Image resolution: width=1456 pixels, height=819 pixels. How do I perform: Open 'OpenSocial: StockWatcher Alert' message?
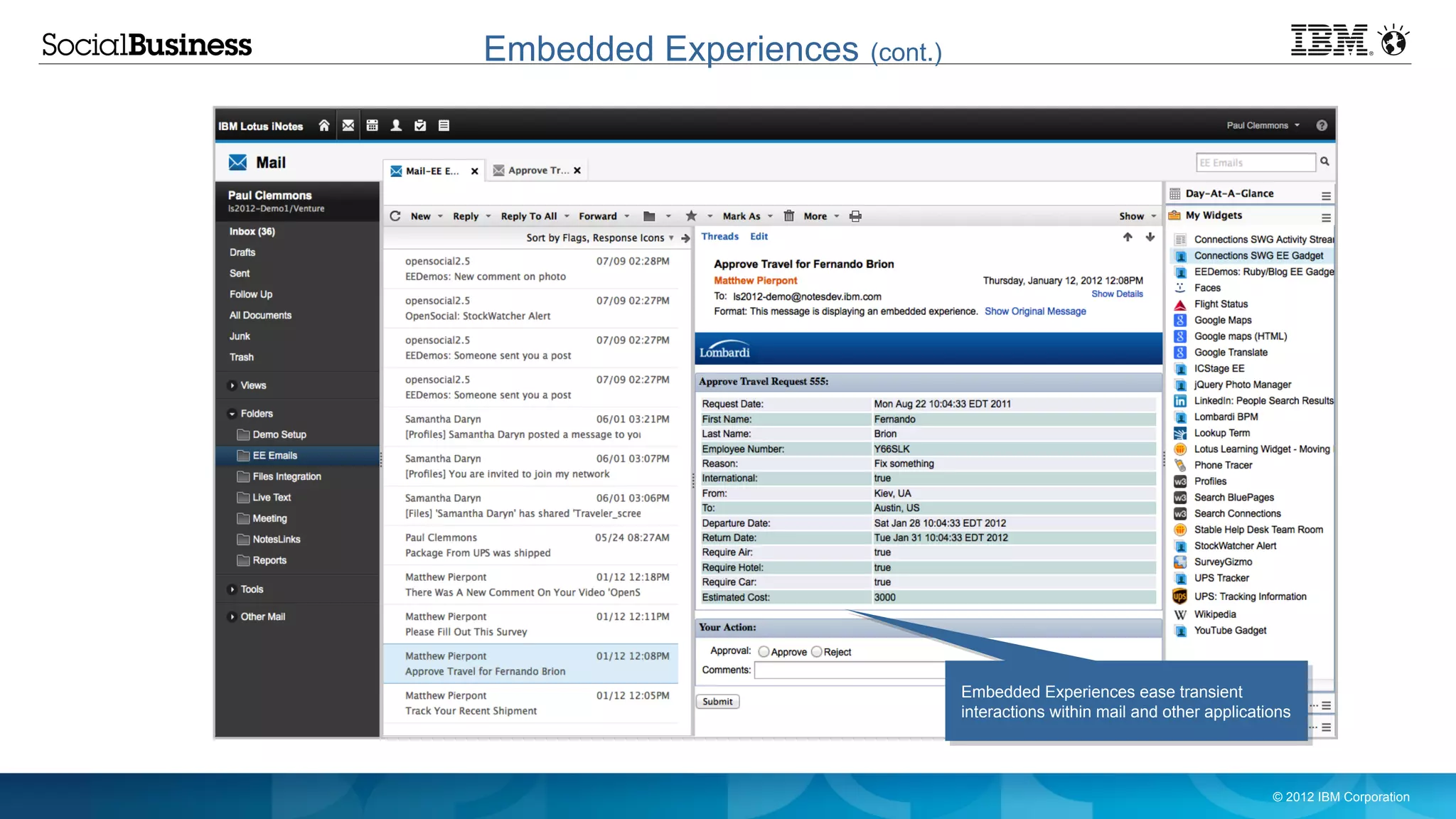(x=530, y=309)
